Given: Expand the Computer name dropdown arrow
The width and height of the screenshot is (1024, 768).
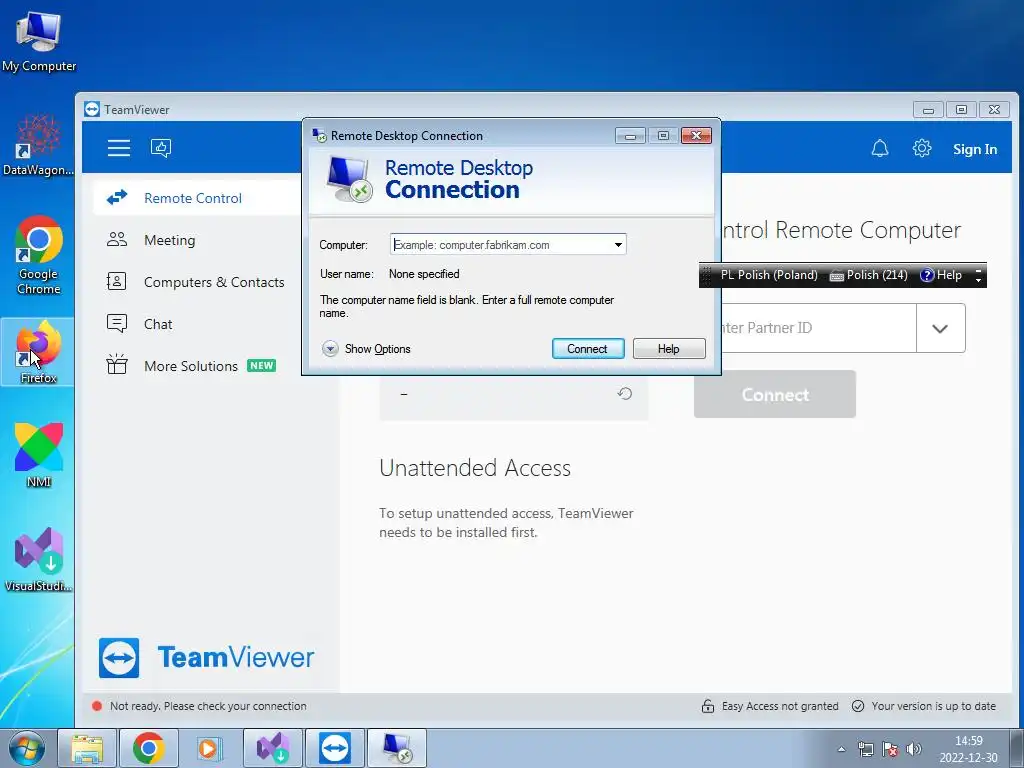Looking at the screenshot, I should pos(618,245).
